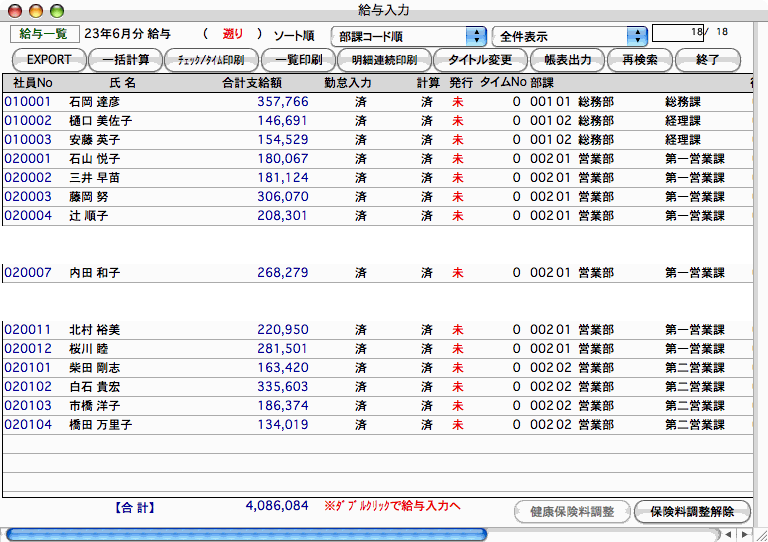768x542 pixels.
Task: Click the 社員No column header
Action: click(x=32, y=81)
